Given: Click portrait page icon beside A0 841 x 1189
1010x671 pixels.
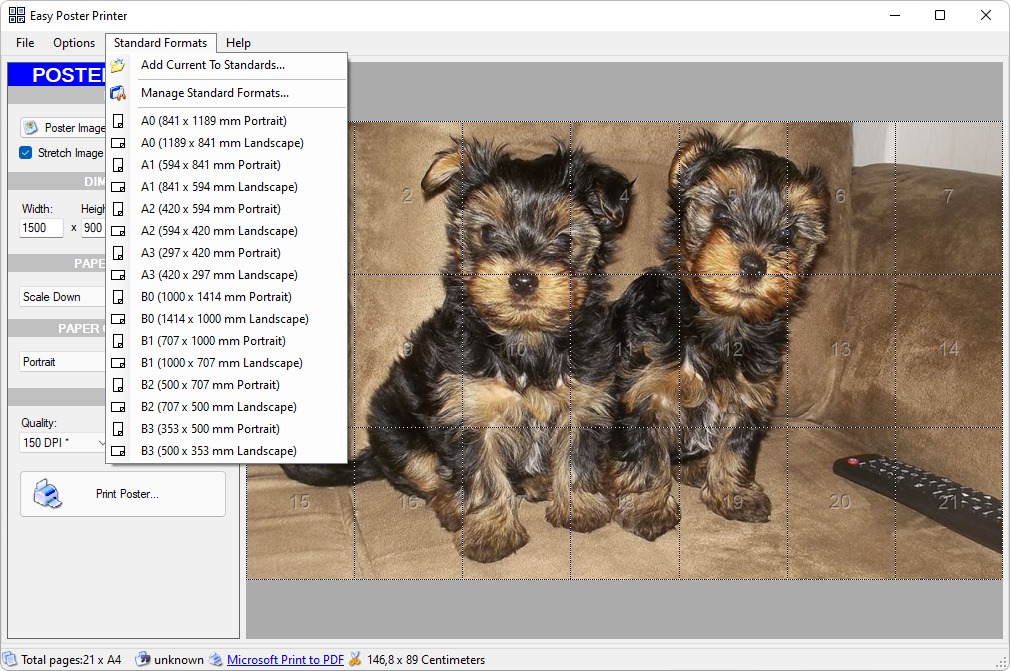Looking at the screenshot, I should click(118, 121).
